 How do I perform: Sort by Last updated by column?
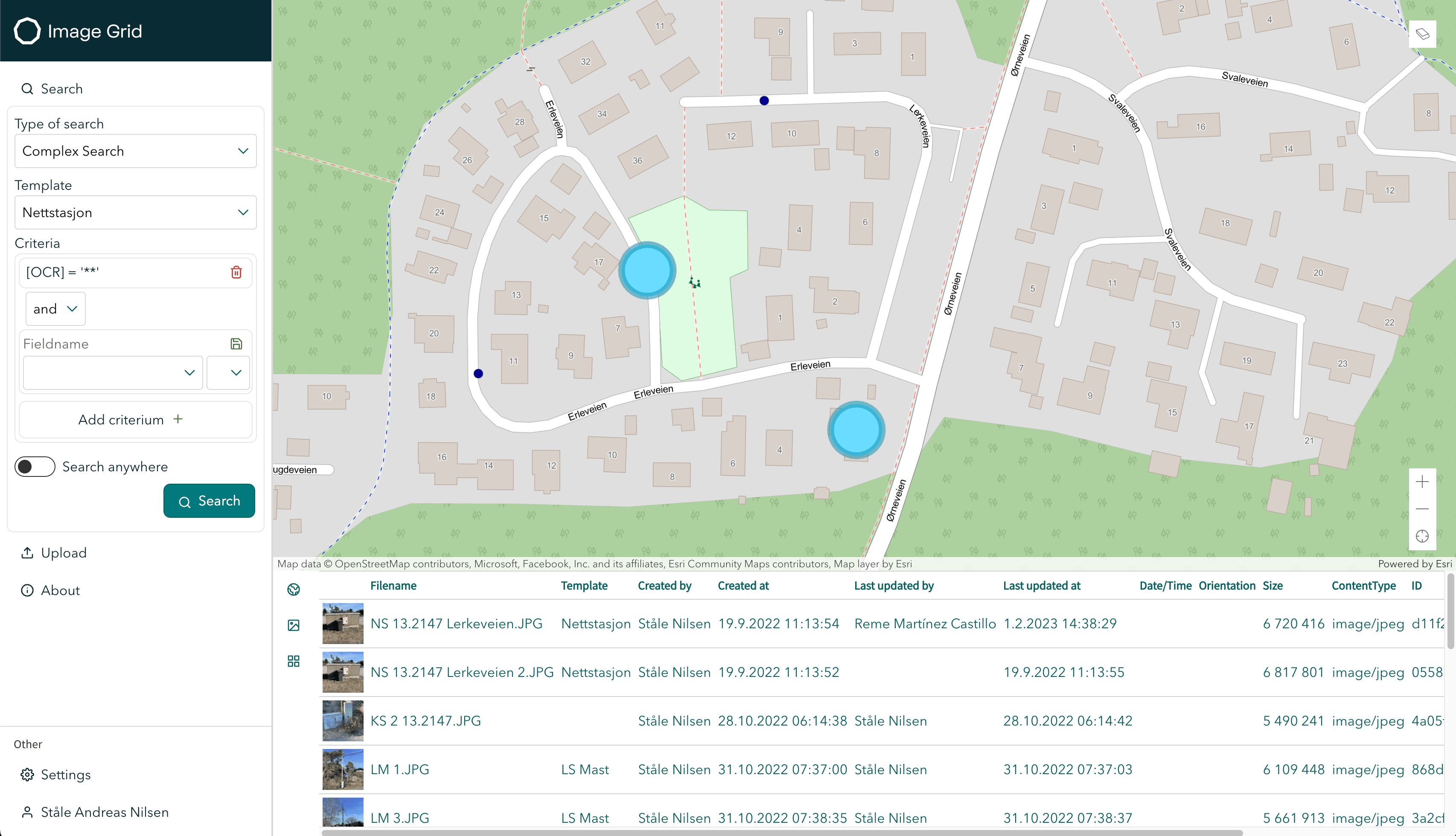click(894, 586)
